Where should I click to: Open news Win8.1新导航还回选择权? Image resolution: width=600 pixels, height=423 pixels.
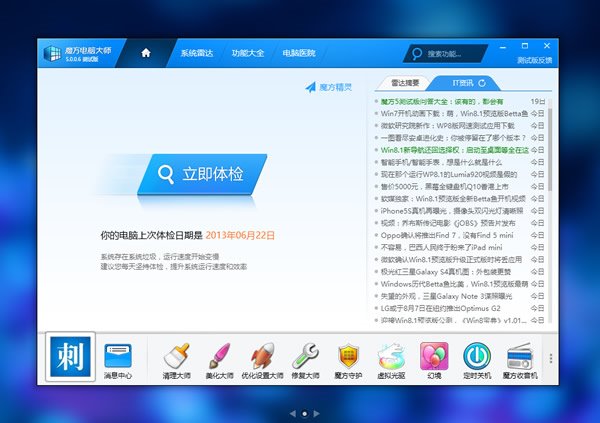click(454, 150)
